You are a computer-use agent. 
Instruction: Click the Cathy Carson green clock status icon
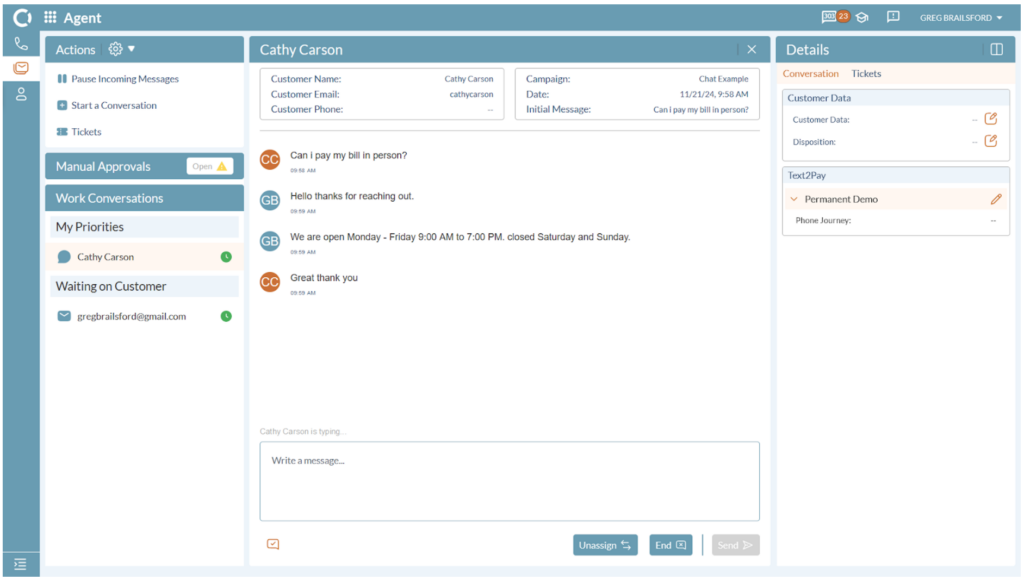[226, 257]
